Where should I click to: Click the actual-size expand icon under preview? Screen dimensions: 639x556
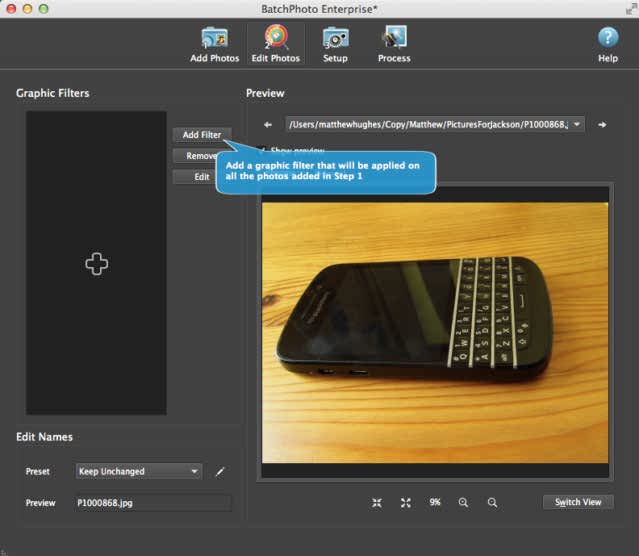tap(405, 503)
